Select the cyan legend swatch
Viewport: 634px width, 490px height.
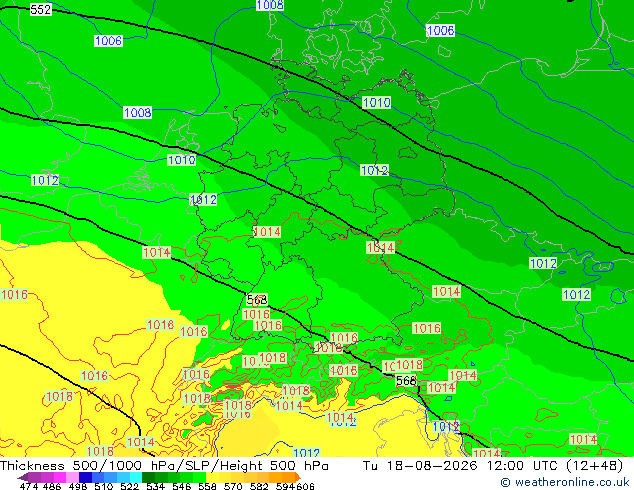pyautogui.click(x=136, y=477)
